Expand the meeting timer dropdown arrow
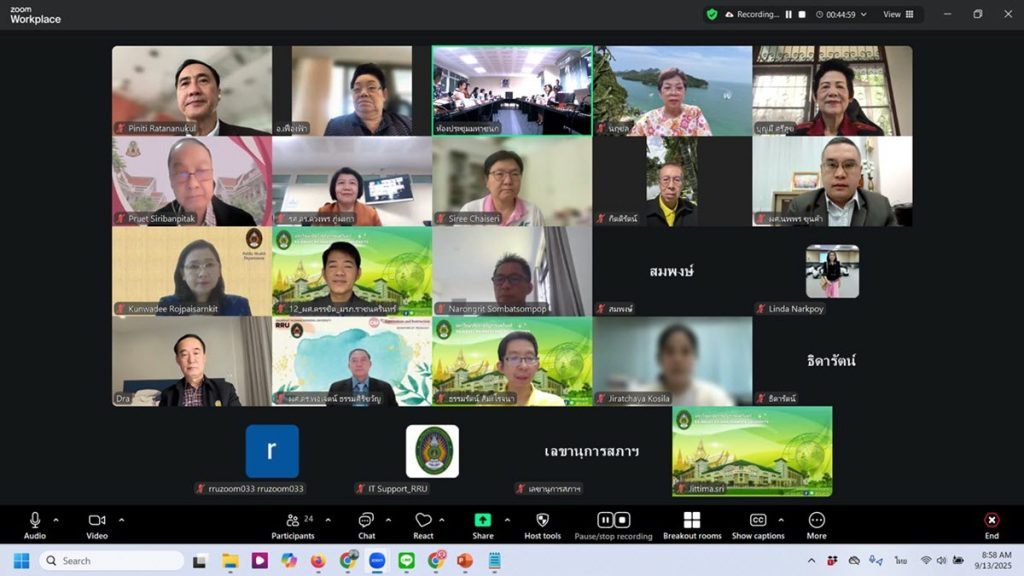Screen dimensions: 1024x576 (x=866, y=15)
